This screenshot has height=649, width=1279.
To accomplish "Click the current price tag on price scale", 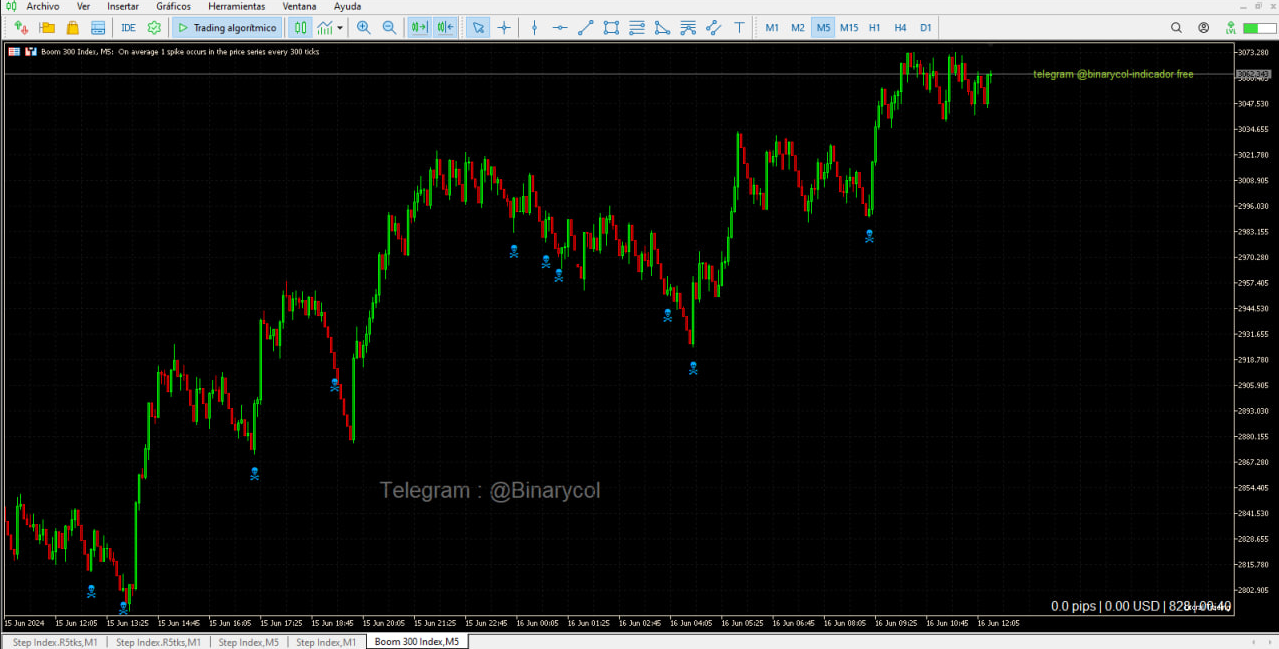I will click(x=1254, y=74).
